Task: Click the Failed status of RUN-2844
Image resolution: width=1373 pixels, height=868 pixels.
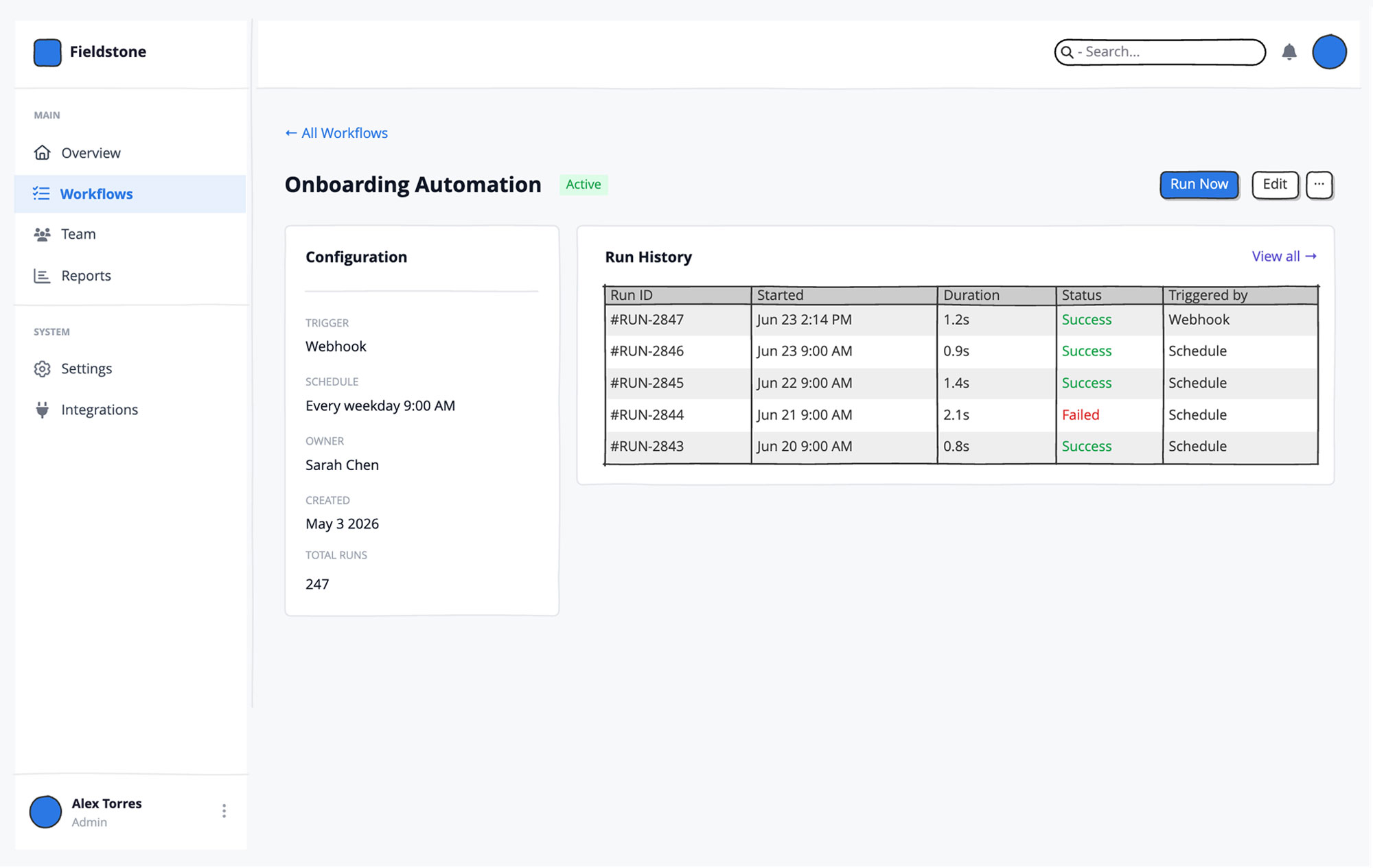Action: point(1081,415)
